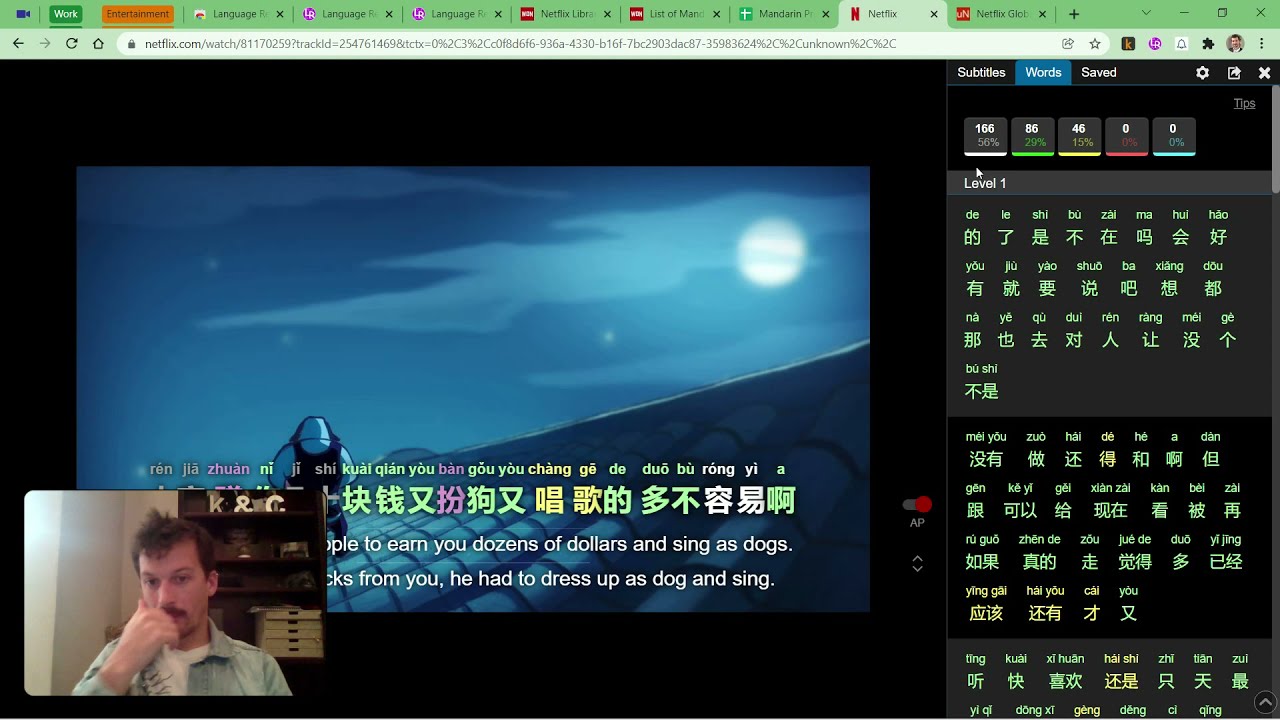Share this page from the address bar
This screenshot has height=720, width=1280.
pos(1068,44)
